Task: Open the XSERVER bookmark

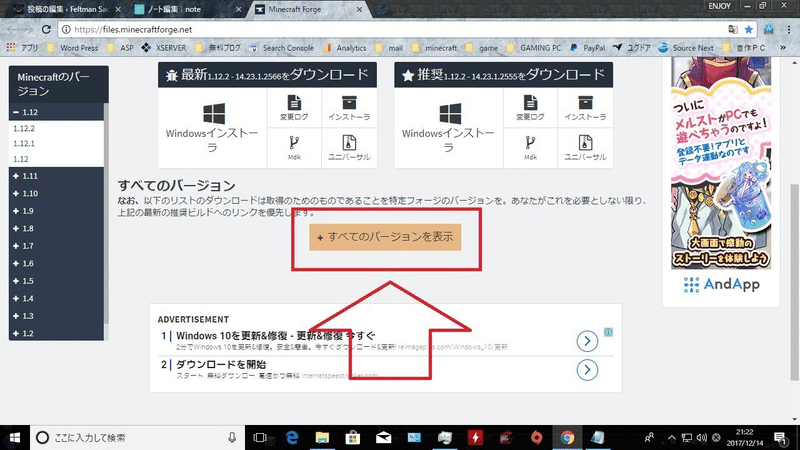Action: click(x=164, y=47)
